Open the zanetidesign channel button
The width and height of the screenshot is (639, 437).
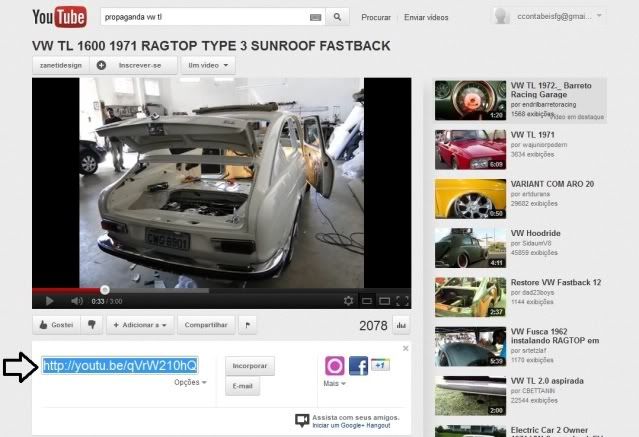[61, 65]
